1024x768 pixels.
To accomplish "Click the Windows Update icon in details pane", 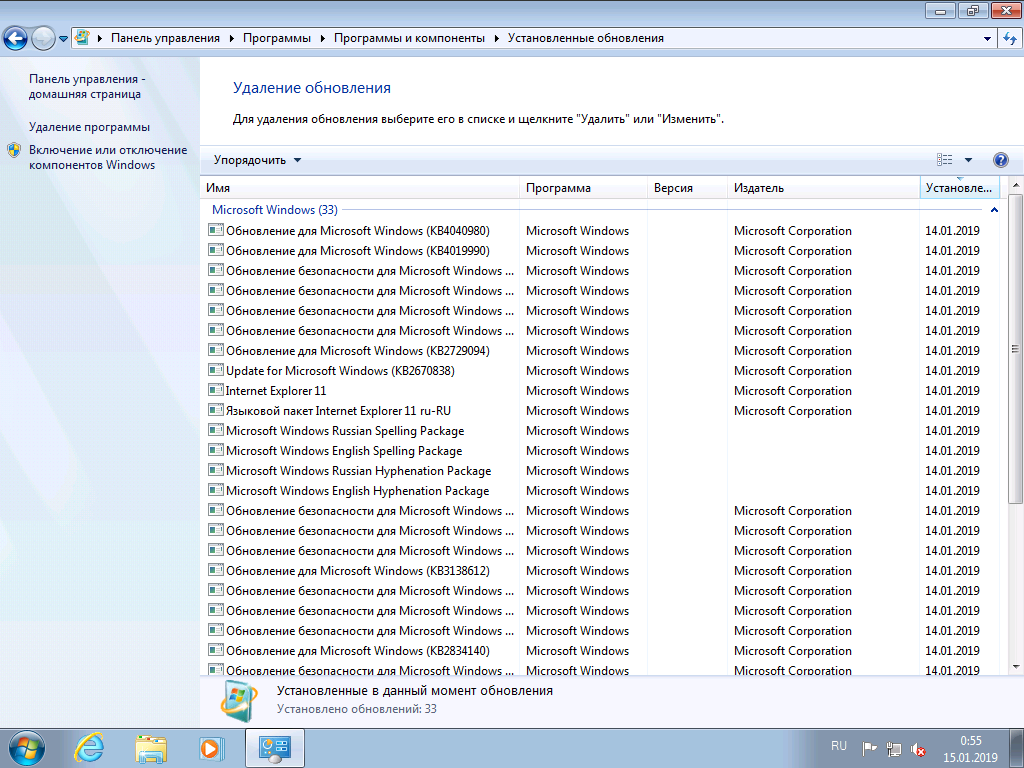I will [x=239, y=701].
